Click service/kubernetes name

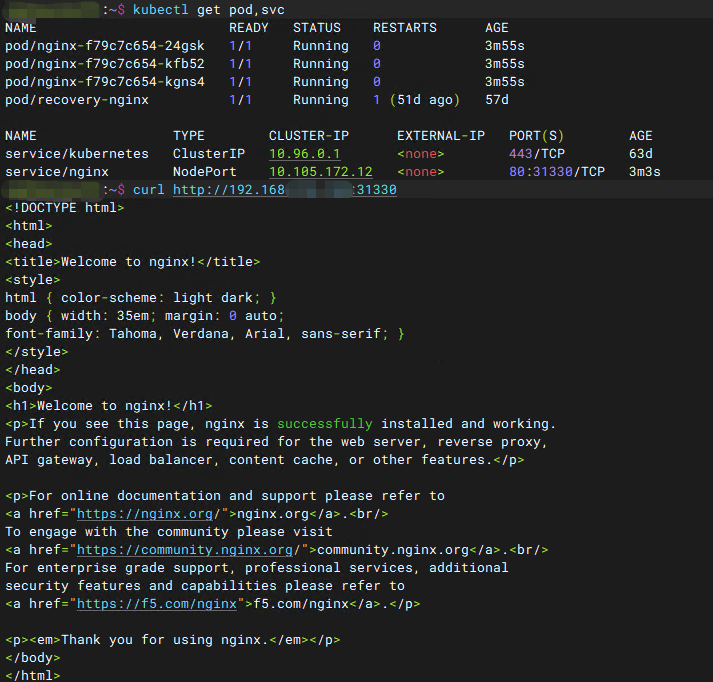[x=76, y=154]
